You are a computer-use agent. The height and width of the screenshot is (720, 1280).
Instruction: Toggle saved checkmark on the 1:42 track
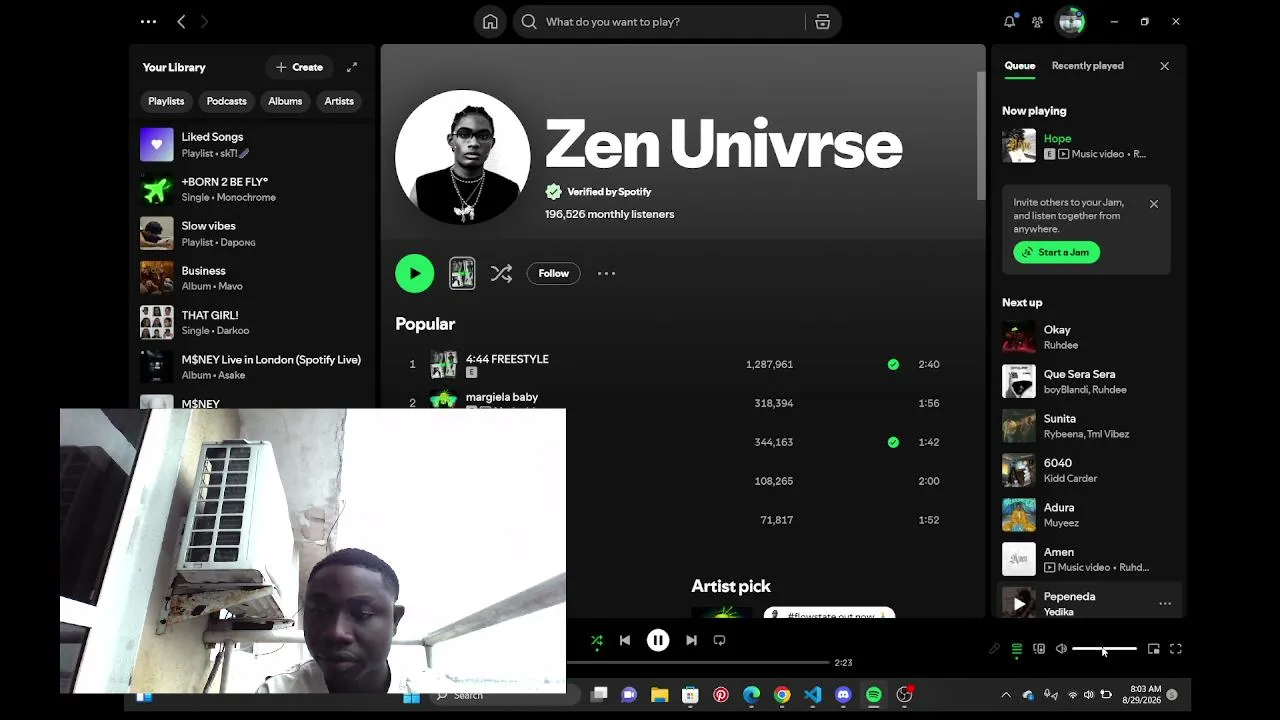point(893,442)
